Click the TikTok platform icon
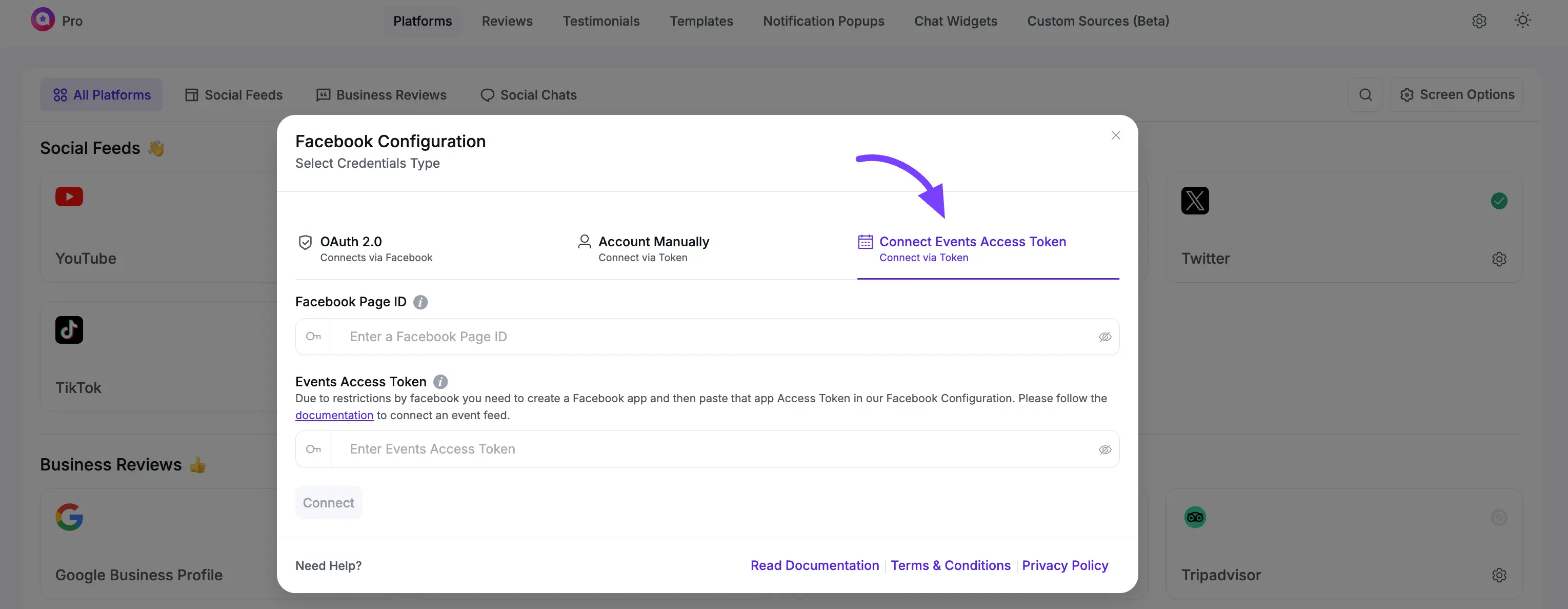Image resolution: width=1568 pixels, height=609 pixels. point(69,330)
